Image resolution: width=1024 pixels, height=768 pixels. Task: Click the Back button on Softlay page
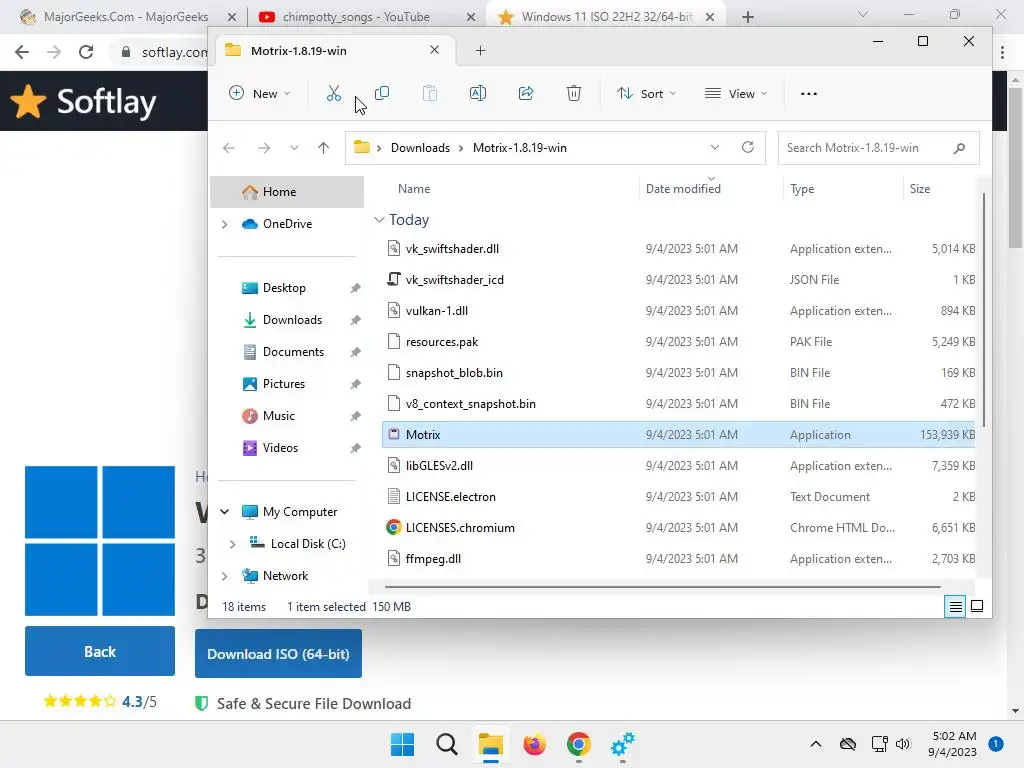(100, 651)
